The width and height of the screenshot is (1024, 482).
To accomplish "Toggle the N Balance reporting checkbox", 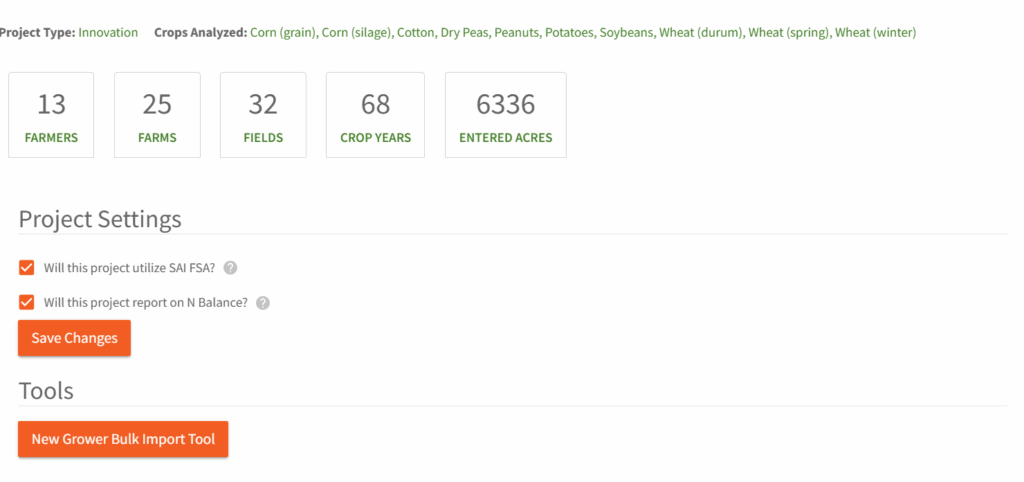I will click(27, 302).
